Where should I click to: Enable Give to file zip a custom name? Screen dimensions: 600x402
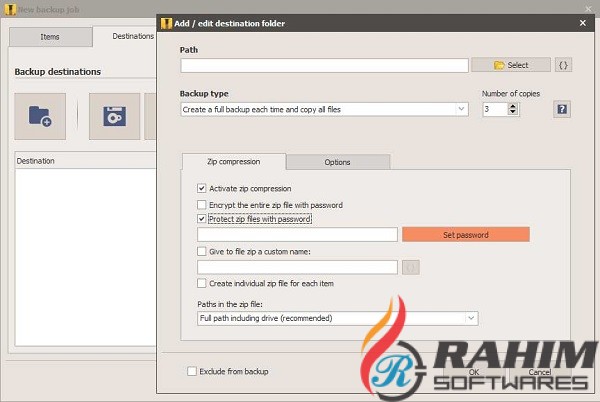[202, 251]
